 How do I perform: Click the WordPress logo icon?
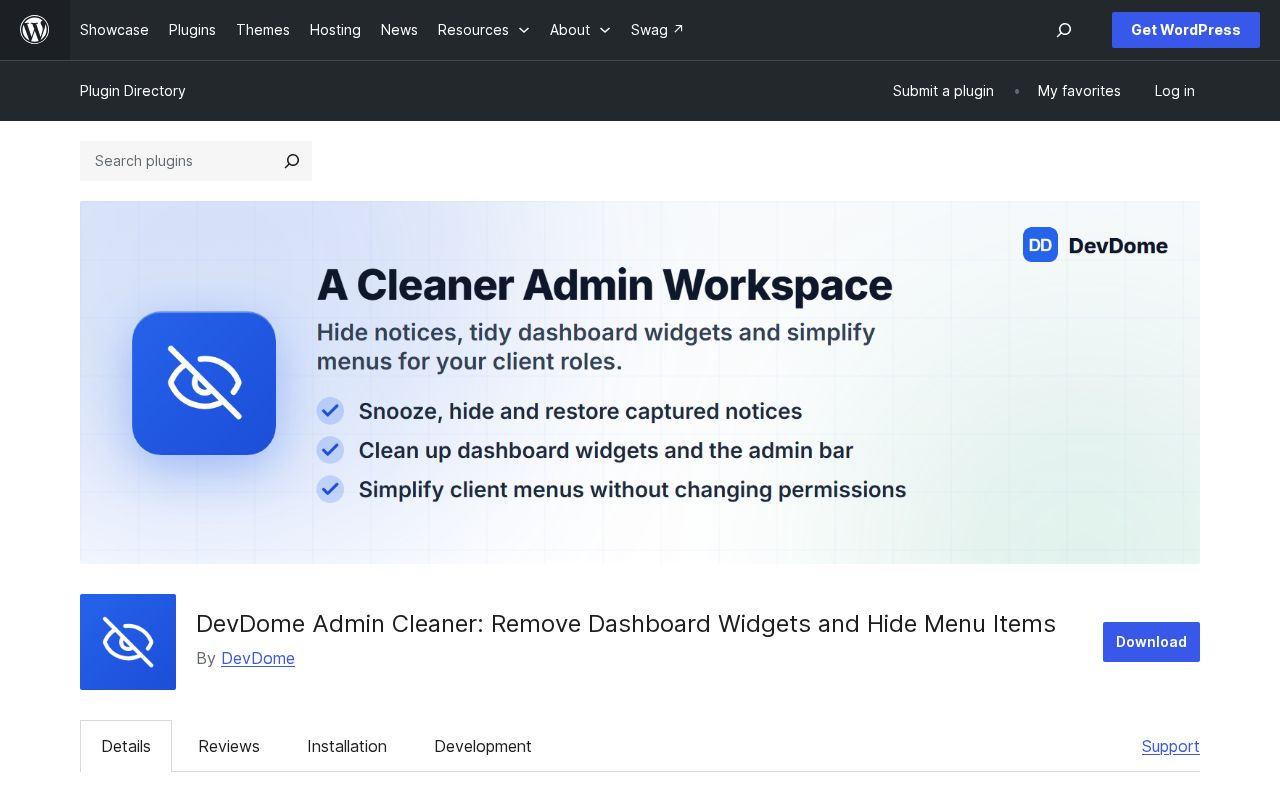[x=35, y=30]
